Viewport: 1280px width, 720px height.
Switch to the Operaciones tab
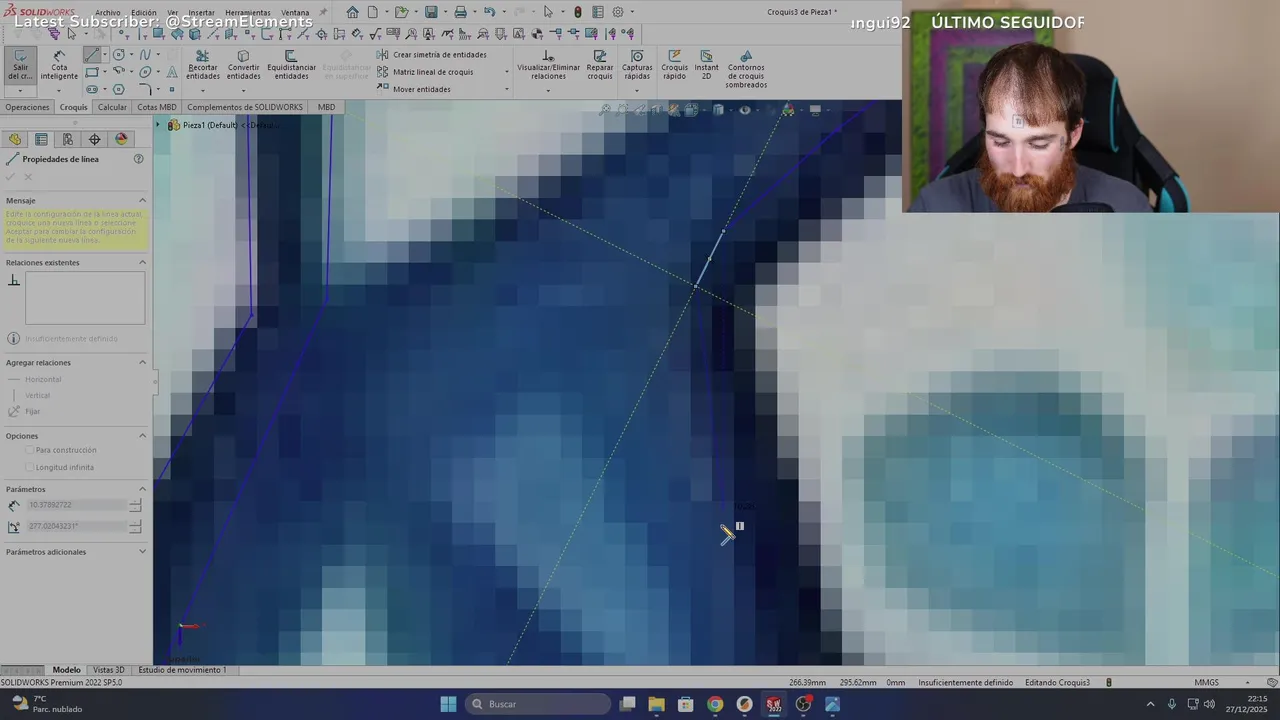[27, 107]
